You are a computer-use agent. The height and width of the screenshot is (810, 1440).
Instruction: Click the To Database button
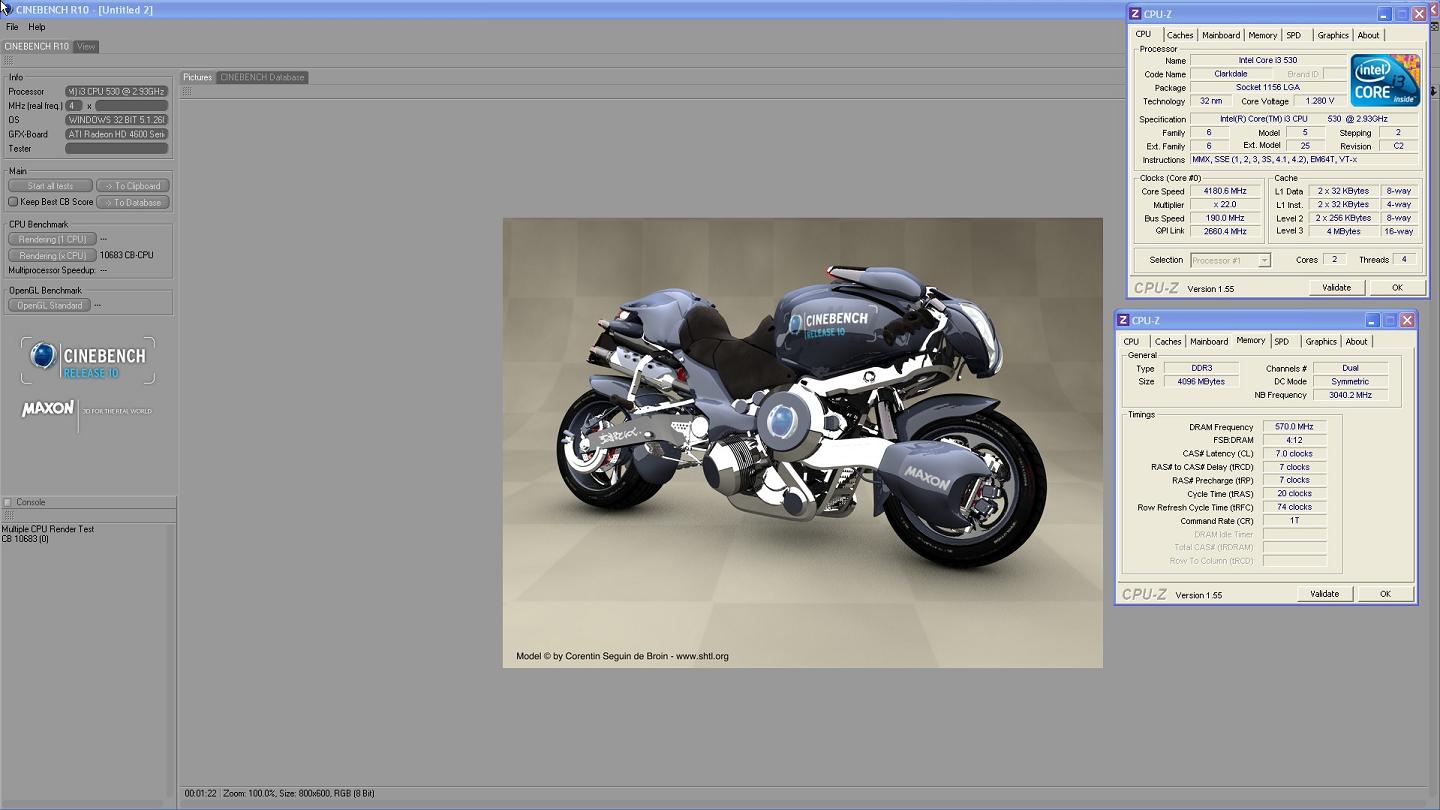click(133, 202)
